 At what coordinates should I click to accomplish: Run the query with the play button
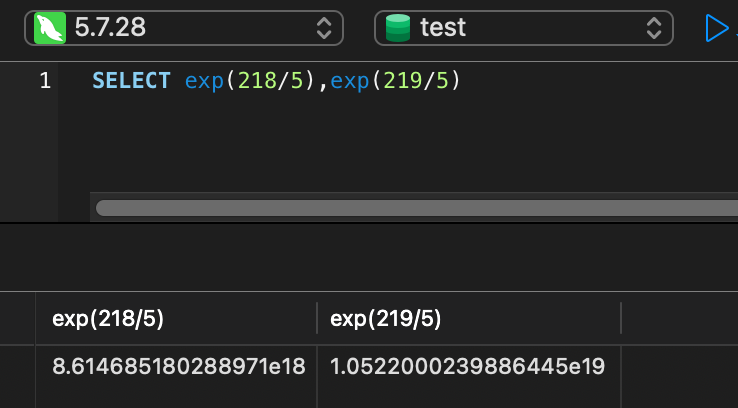(716, 28)
